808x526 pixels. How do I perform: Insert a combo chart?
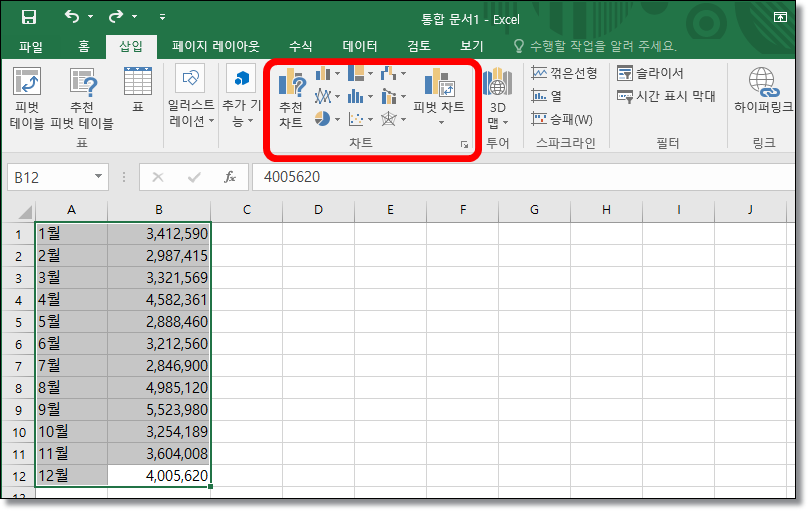point(393,96)
